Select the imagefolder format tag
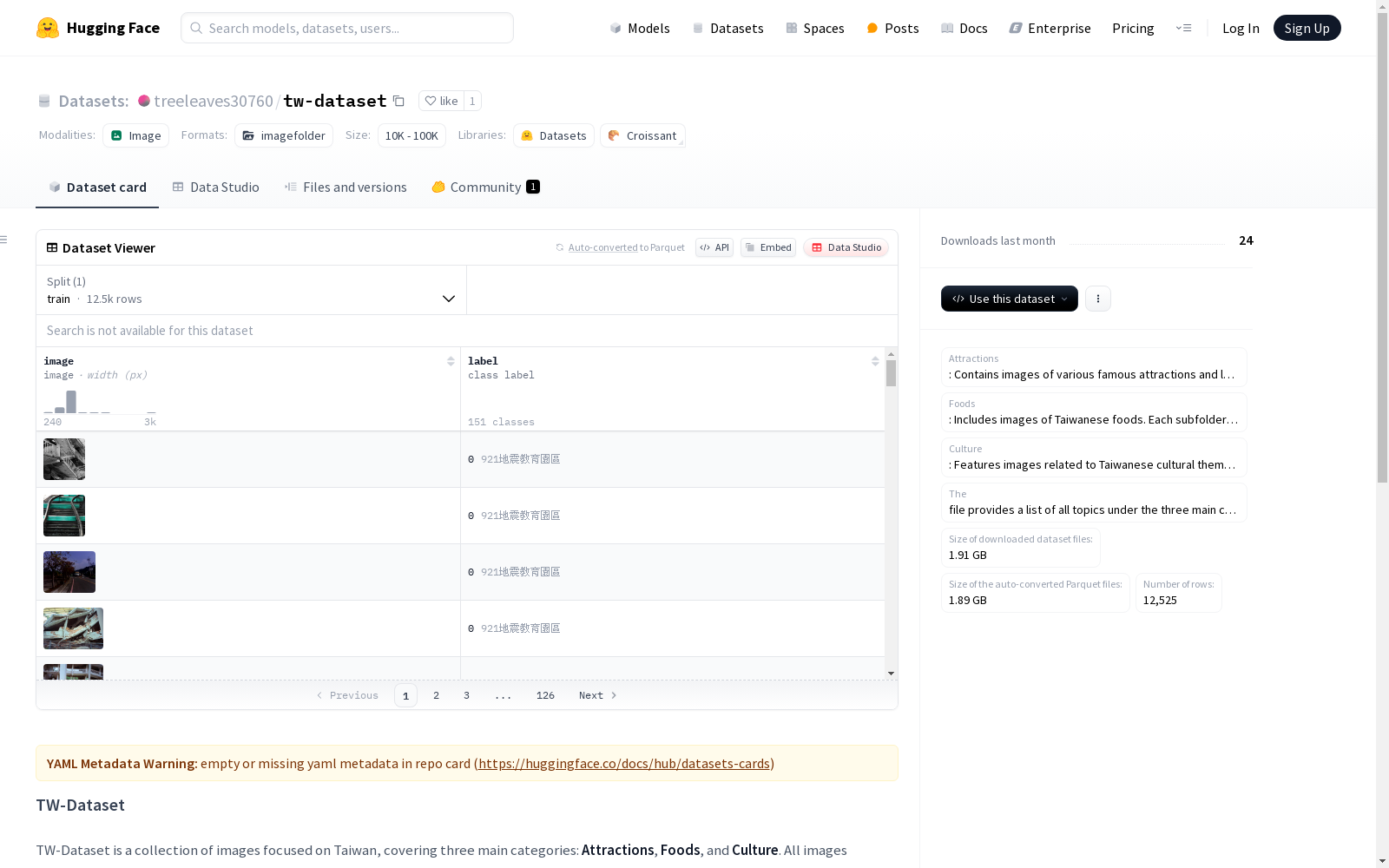The width and height of the screenshot is (1389, 868). (x=284, y=135)
